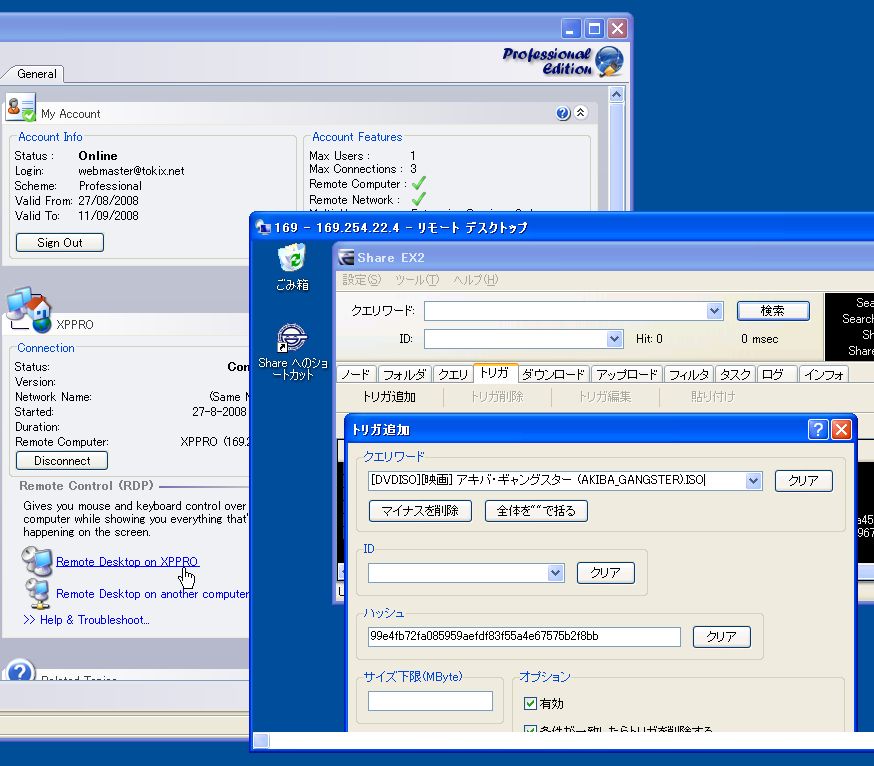Clear the dialog query word with クリア
The height and width of the screenshot is (766, 874).
[804, 481]
